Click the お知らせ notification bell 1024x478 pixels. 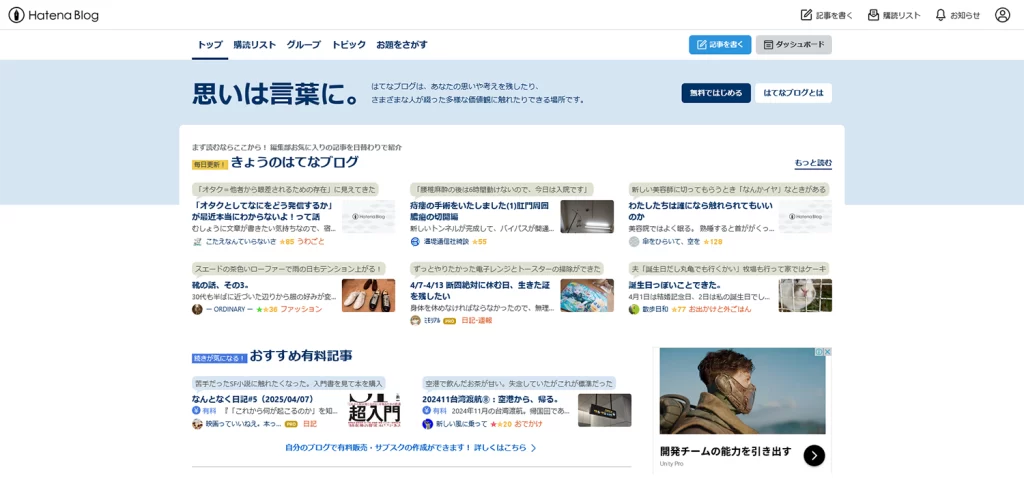(x=957, y=15)
